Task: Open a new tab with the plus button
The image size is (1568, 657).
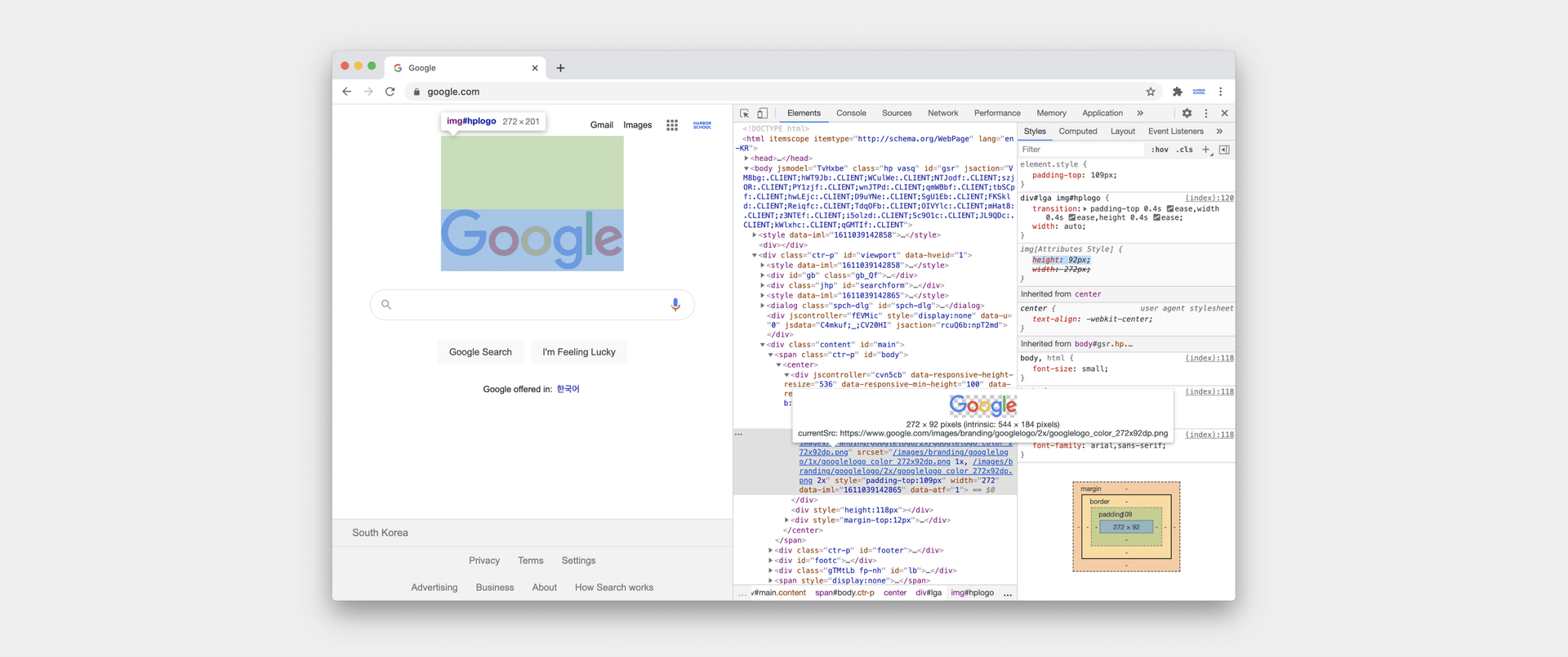Action: pos(560,68)
